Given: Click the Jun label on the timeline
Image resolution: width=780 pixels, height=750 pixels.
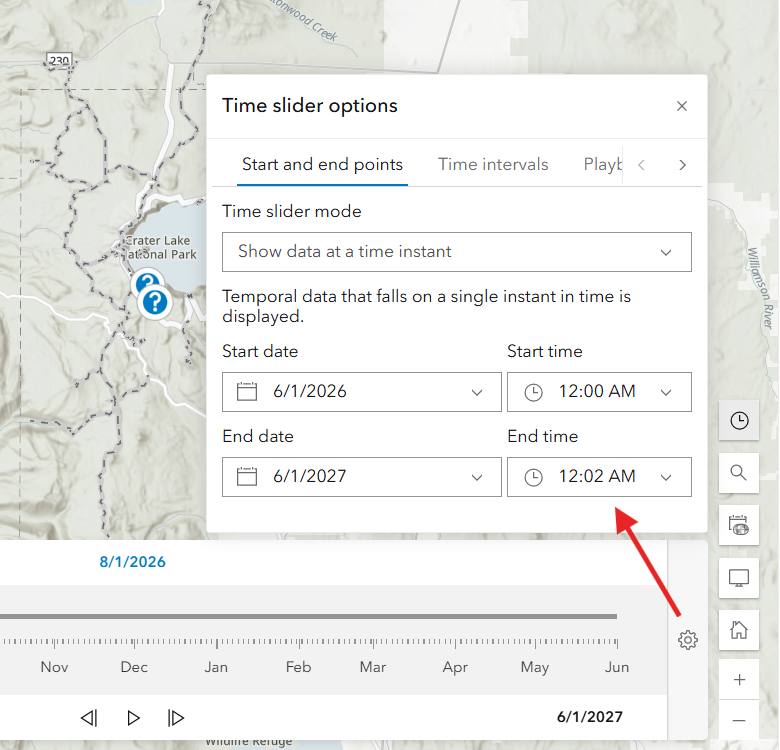Looking at the screenshot, I should click(617, 667).
